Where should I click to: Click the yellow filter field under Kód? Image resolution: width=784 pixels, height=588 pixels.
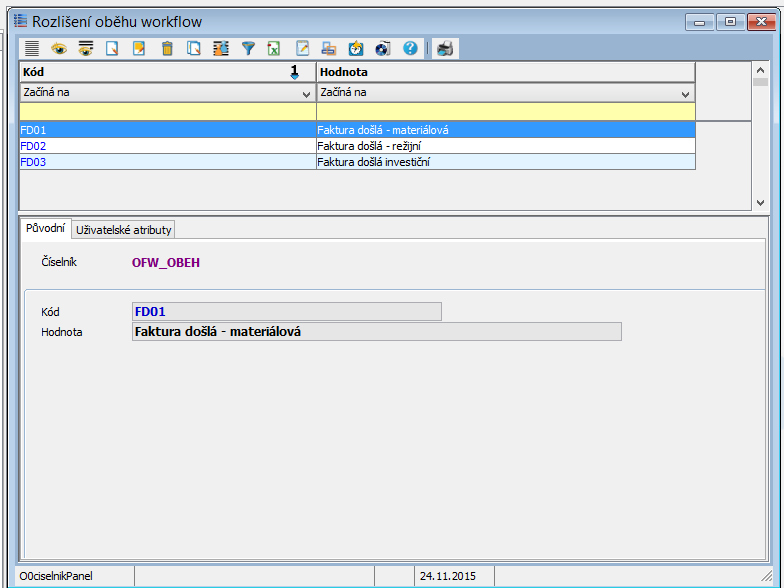tap(167, 111)
